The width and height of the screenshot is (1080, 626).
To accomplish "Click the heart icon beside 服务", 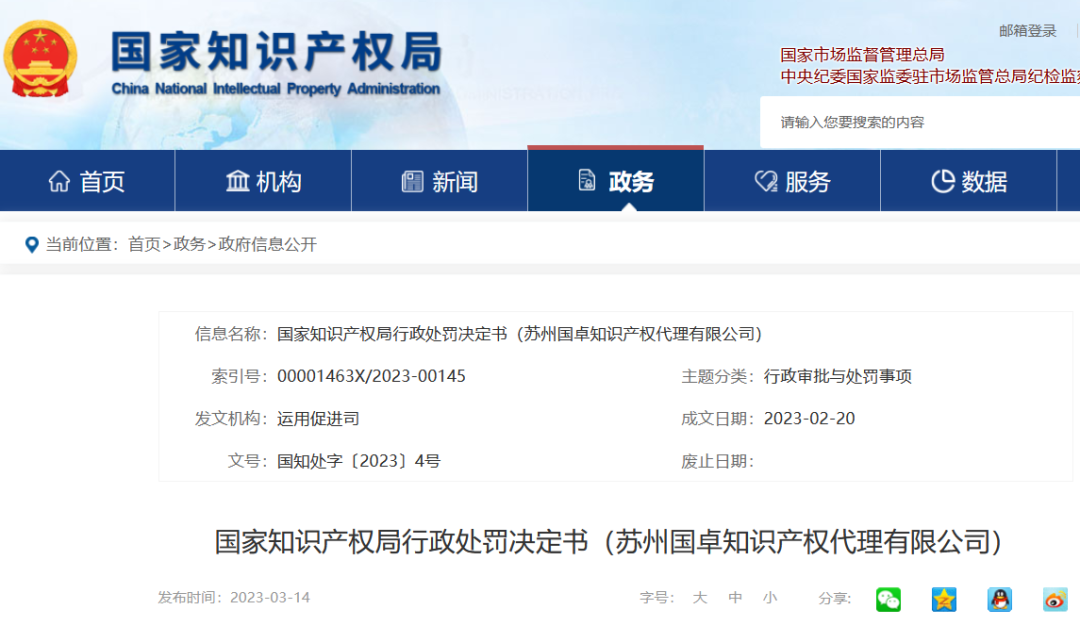I will tap(766, 181).
